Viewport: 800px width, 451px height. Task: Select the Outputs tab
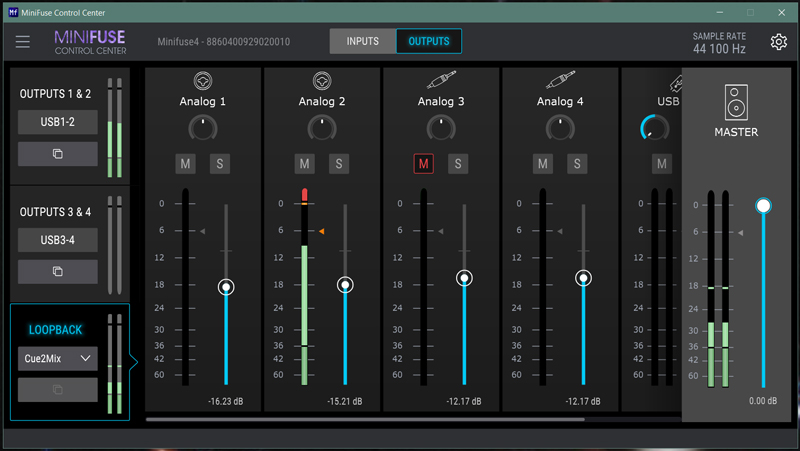(429, 42)
